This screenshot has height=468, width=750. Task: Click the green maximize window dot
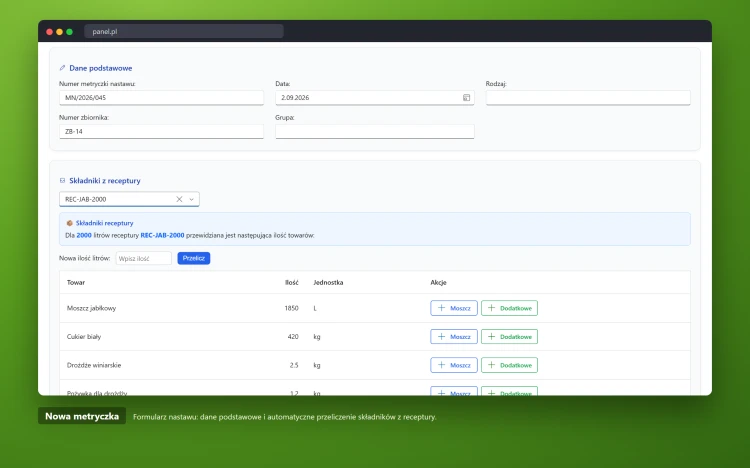[69, 32]
